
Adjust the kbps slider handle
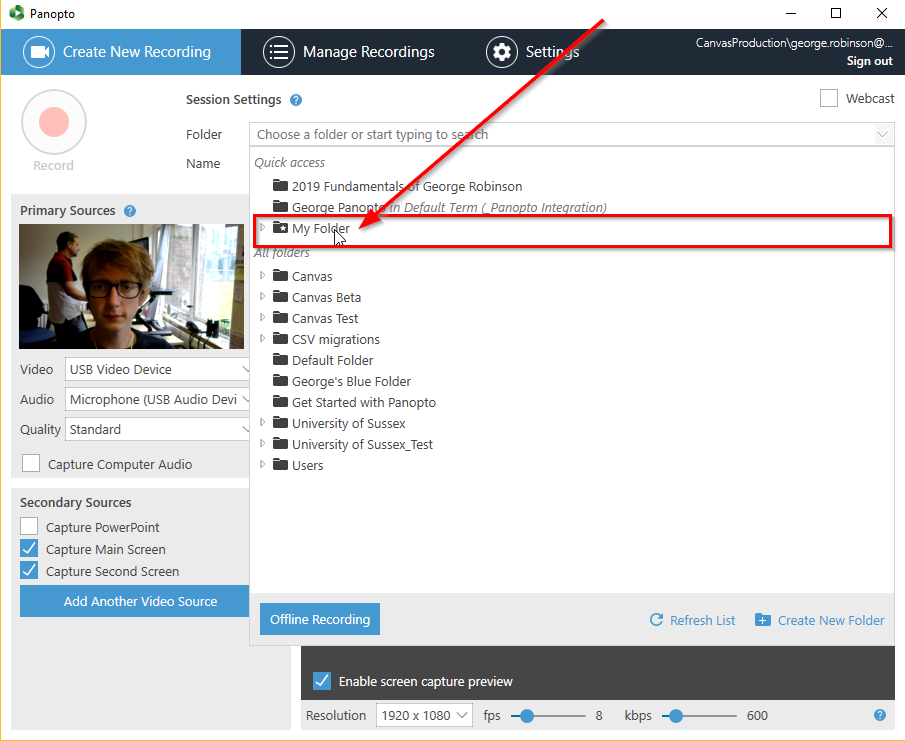pyautogui.click(x=675, y=716)
